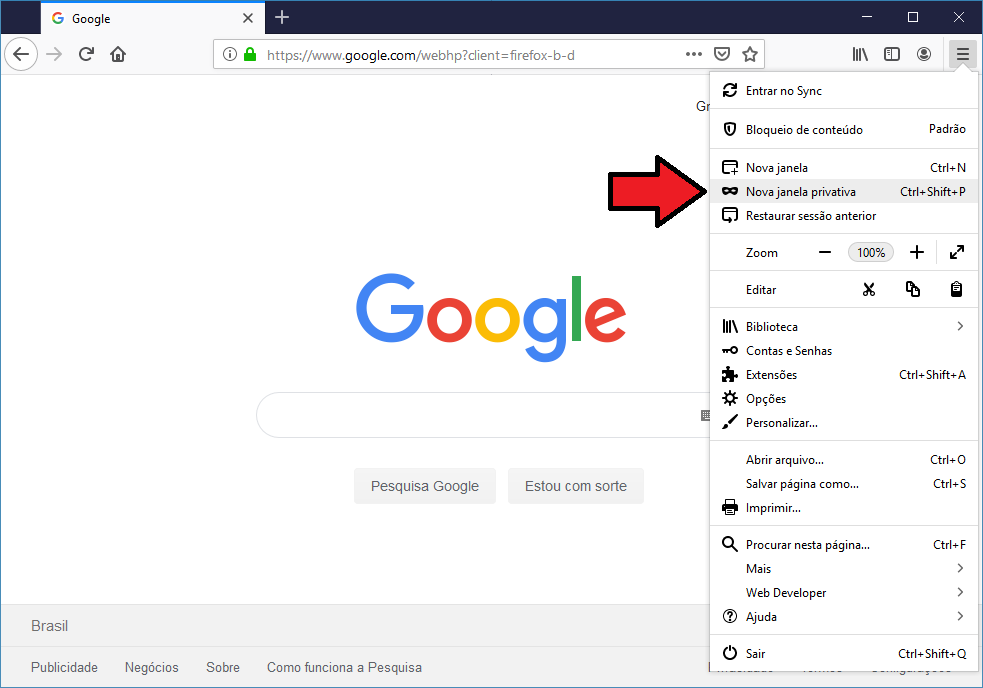The width and height of the screenshot is (983, 688).
Task: Click the forward navigation arrow
Action: [55, 55]
